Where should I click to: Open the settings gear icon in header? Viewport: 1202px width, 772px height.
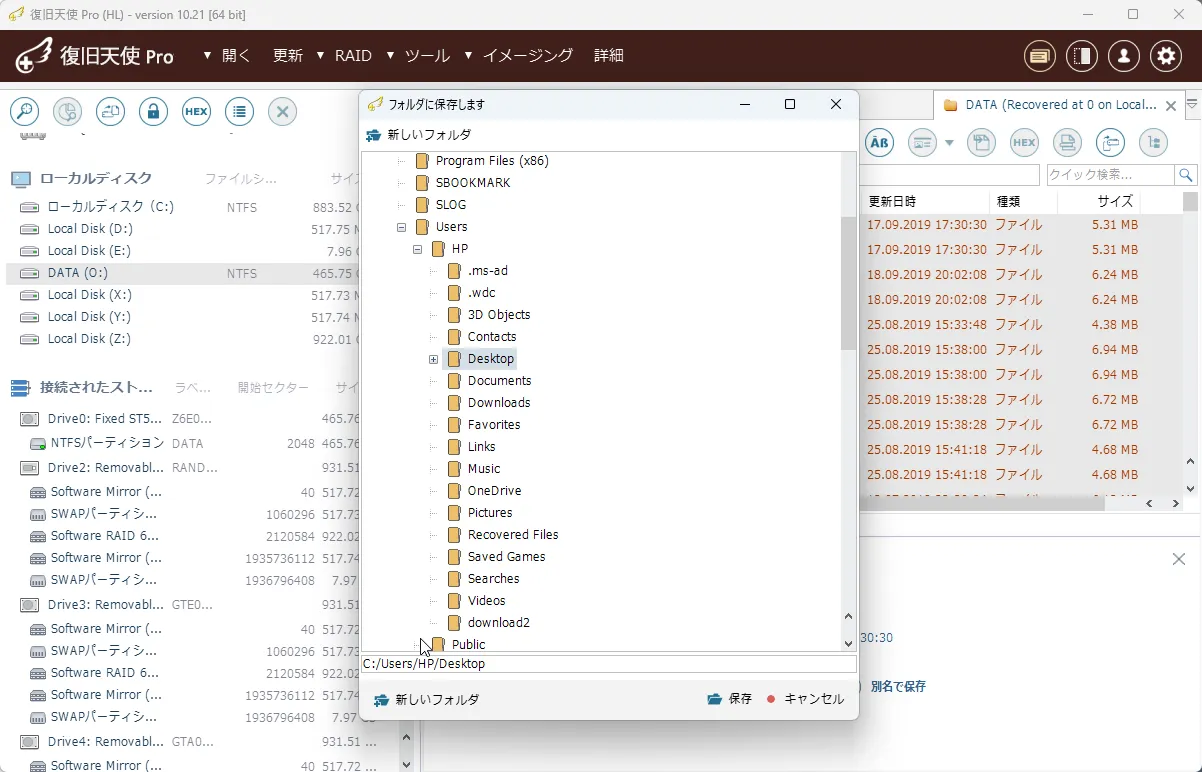click(1166, 56)
